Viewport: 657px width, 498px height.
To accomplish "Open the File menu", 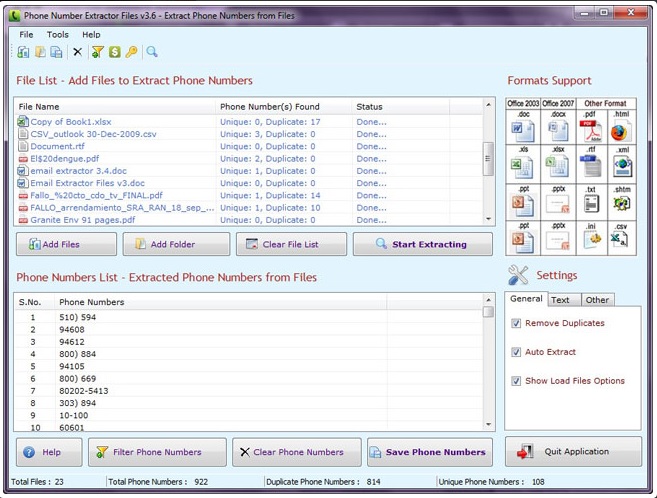I will [x=26, y=34].
